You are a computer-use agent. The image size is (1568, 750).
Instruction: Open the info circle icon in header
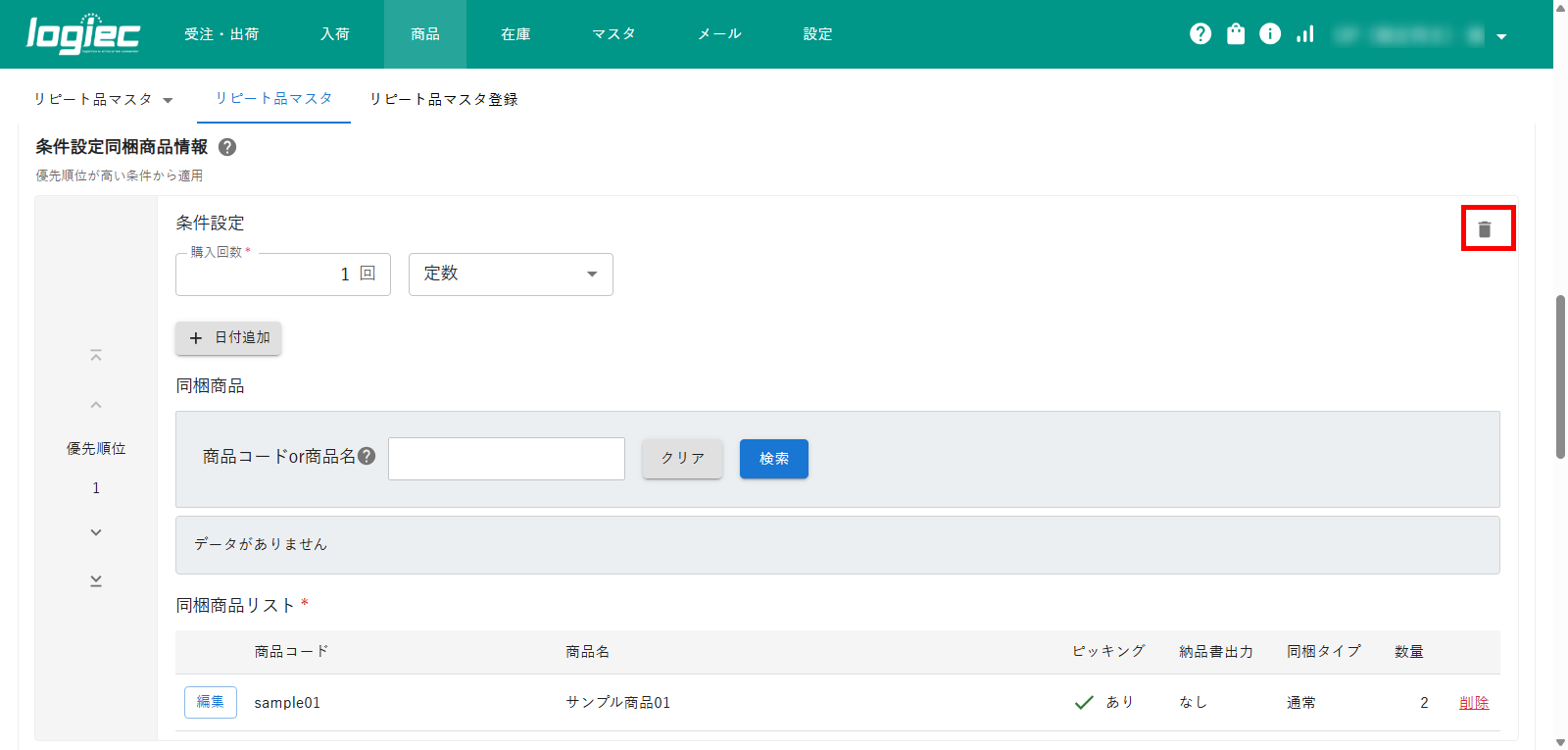[x=1270, y=34]
